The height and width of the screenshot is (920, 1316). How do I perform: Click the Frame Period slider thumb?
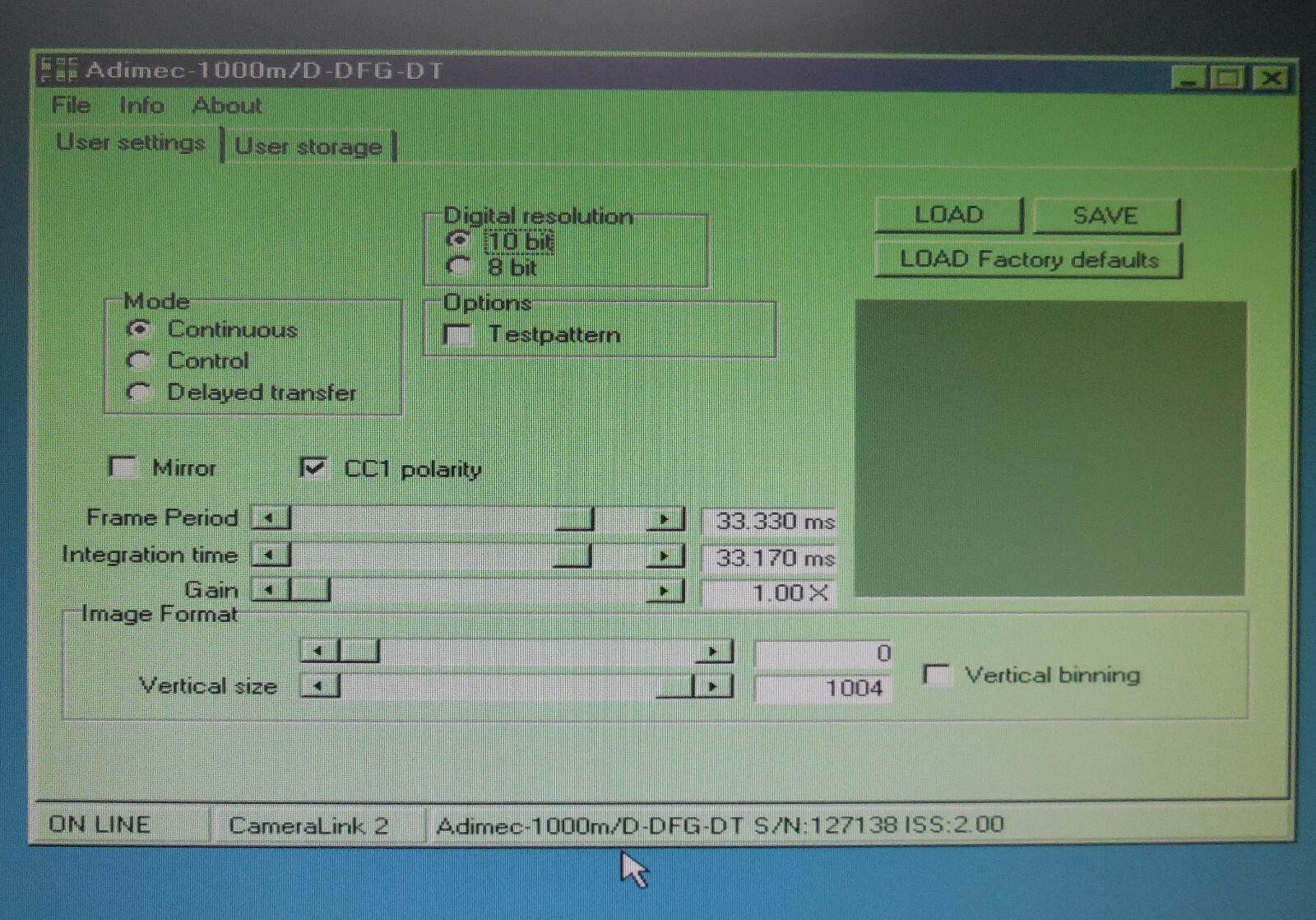point(574,519)
